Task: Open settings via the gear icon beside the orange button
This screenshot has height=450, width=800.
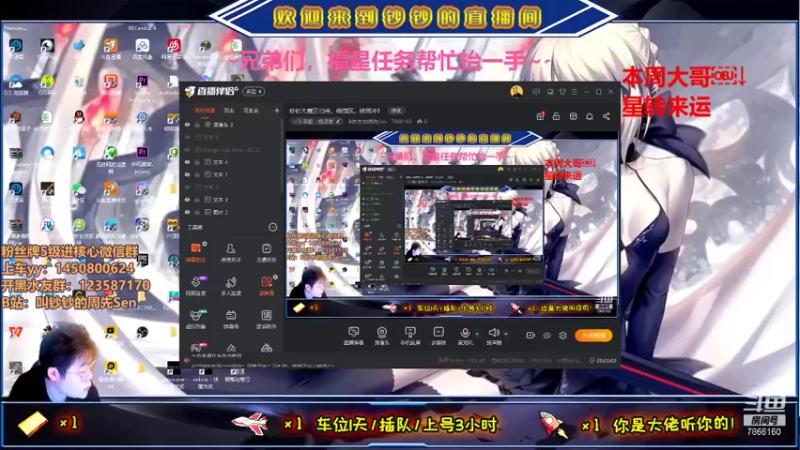Action: click(563, 335)
